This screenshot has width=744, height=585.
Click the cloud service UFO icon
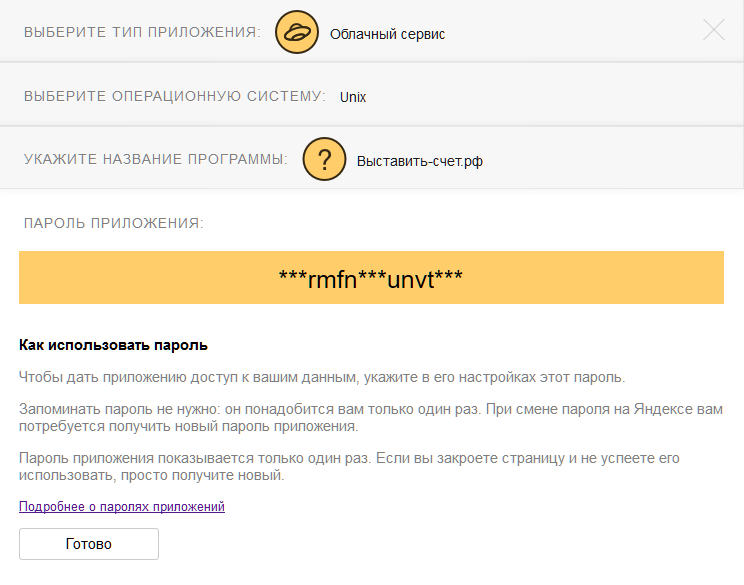click(x=295, y=32)
